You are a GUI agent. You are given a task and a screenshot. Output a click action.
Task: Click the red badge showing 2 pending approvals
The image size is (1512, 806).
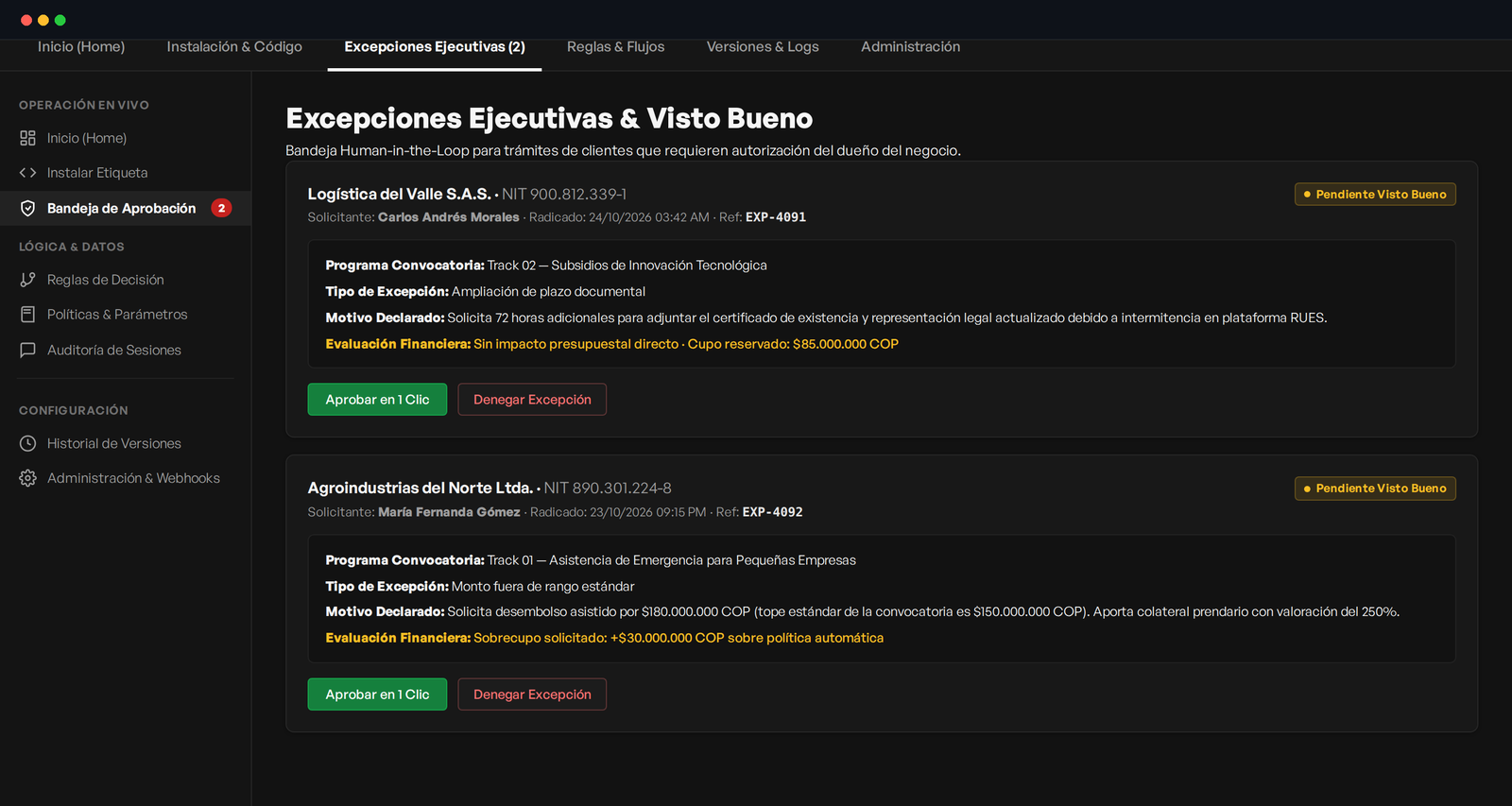pyautogui.click(x=221, y=208)
